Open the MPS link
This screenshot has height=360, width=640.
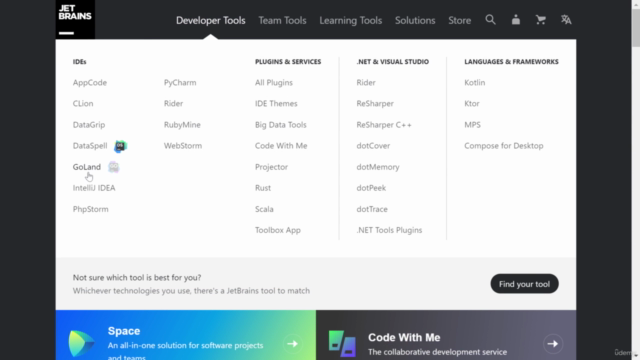(472, 124)
